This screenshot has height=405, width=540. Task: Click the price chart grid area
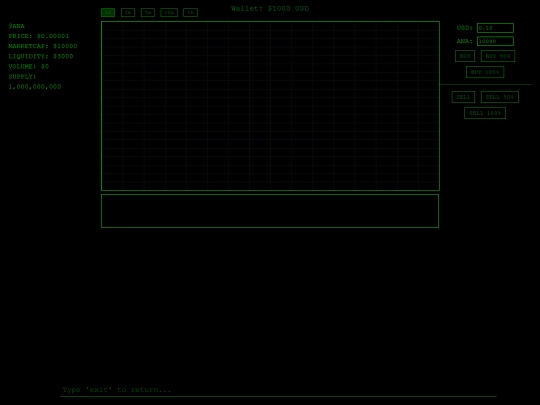(x=270, y=106)
